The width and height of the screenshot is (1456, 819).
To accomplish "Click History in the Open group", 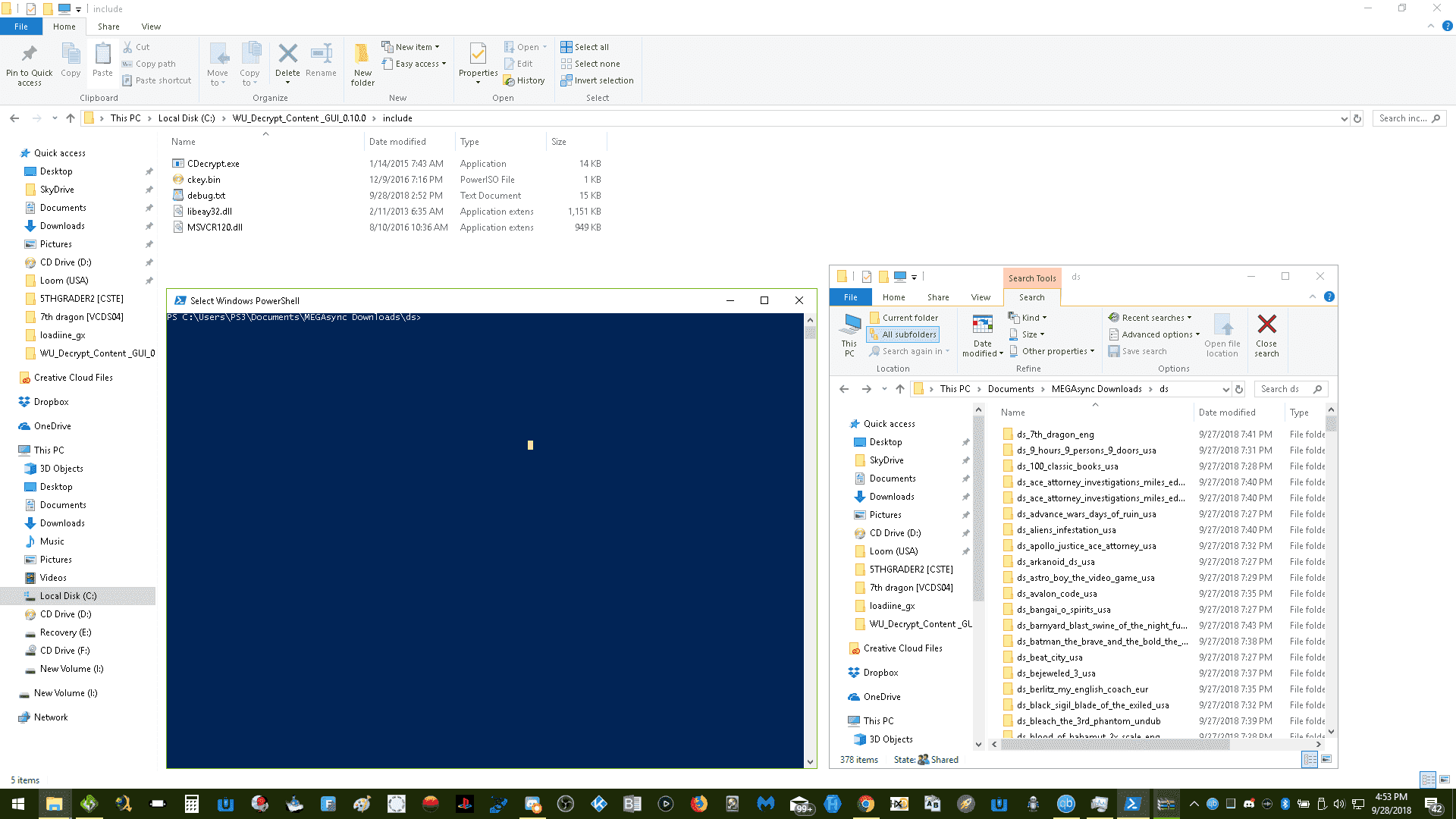I will [x=524, y=80].
